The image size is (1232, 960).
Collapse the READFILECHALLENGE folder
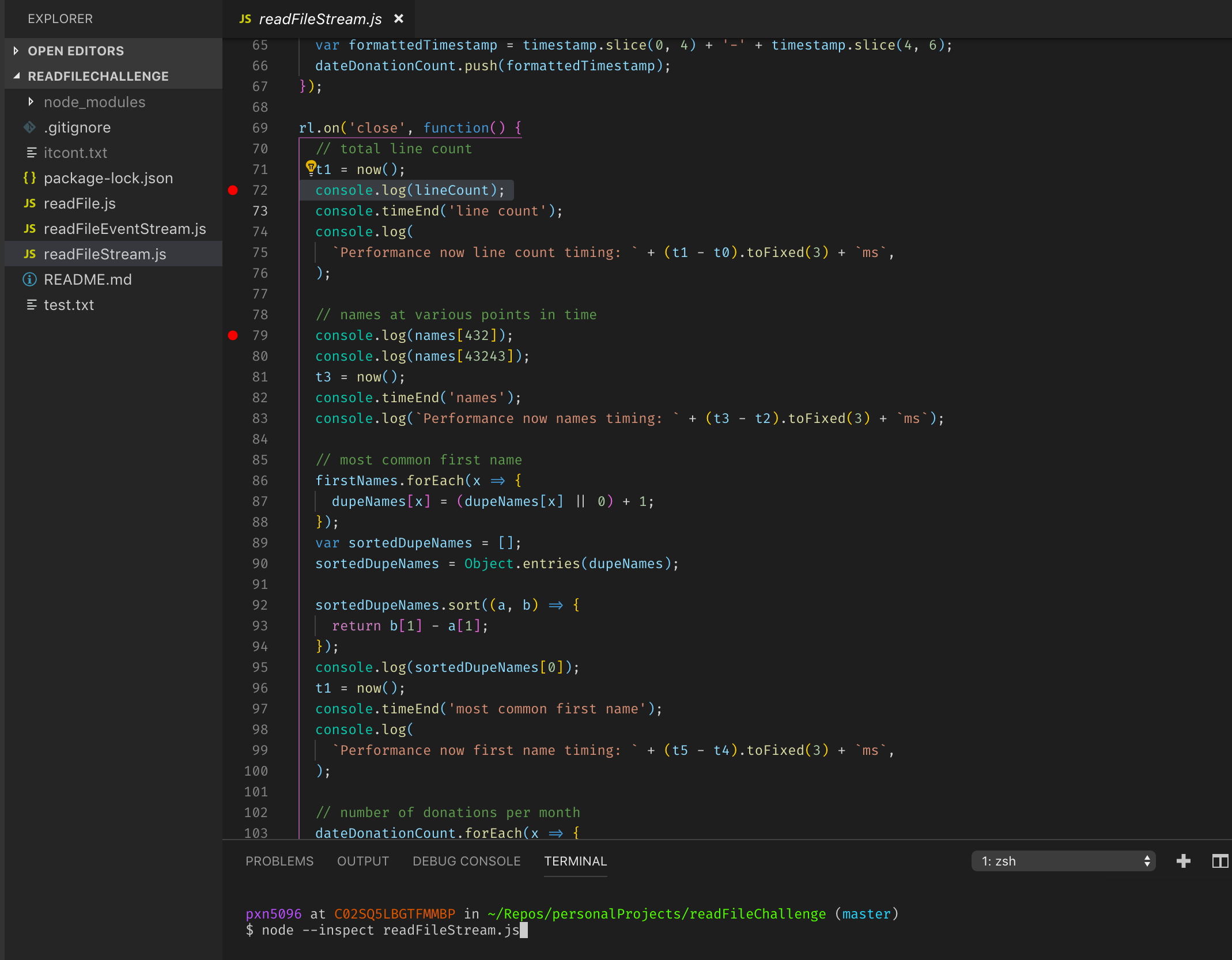(16, 75)
